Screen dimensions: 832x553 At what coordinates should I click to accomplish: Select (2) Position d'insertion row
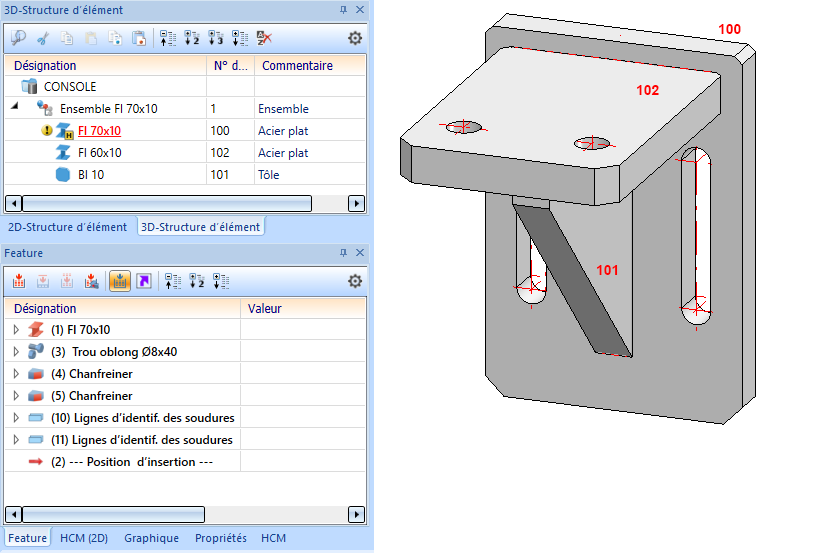(x=132, y=462)
